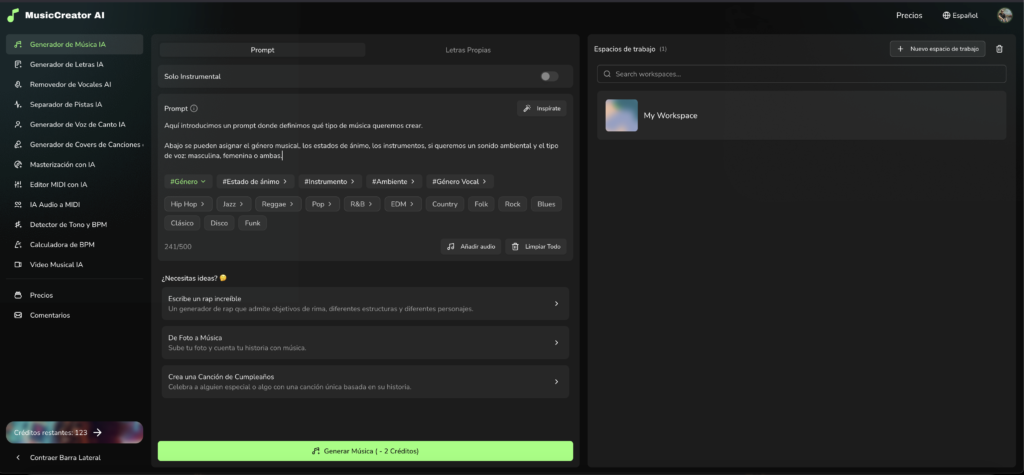Expand the #Género tag dropdown

coord(188,181)
